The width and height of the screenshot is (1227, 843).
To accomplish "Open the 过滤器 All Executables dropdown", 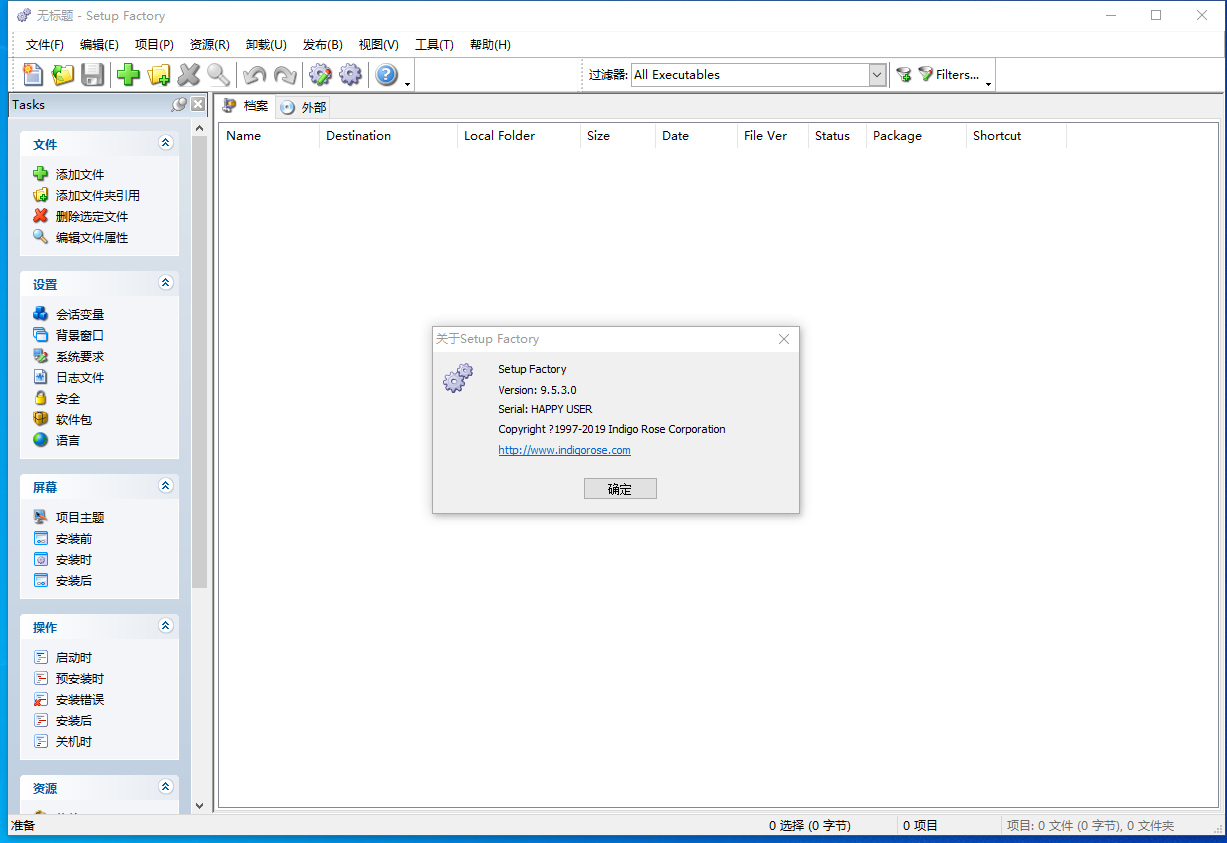I will tap(877, 75).
